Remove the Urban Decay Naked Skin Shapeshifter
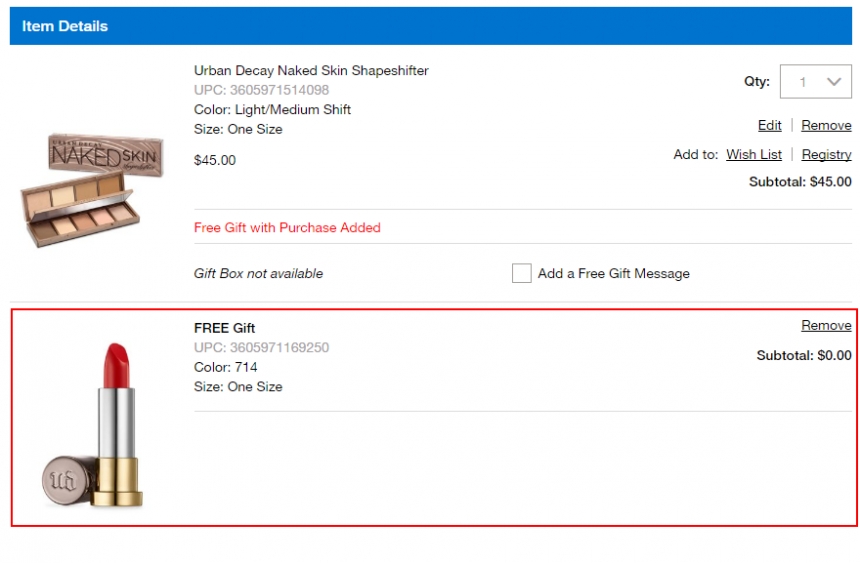 click(x=826, y=126)
